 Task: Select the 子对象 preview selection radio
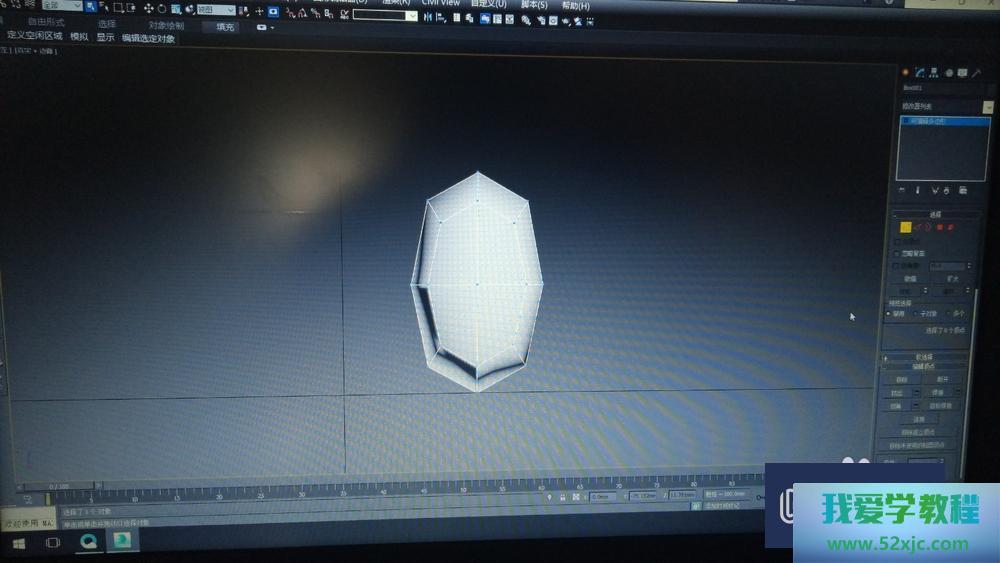(916, 313)
